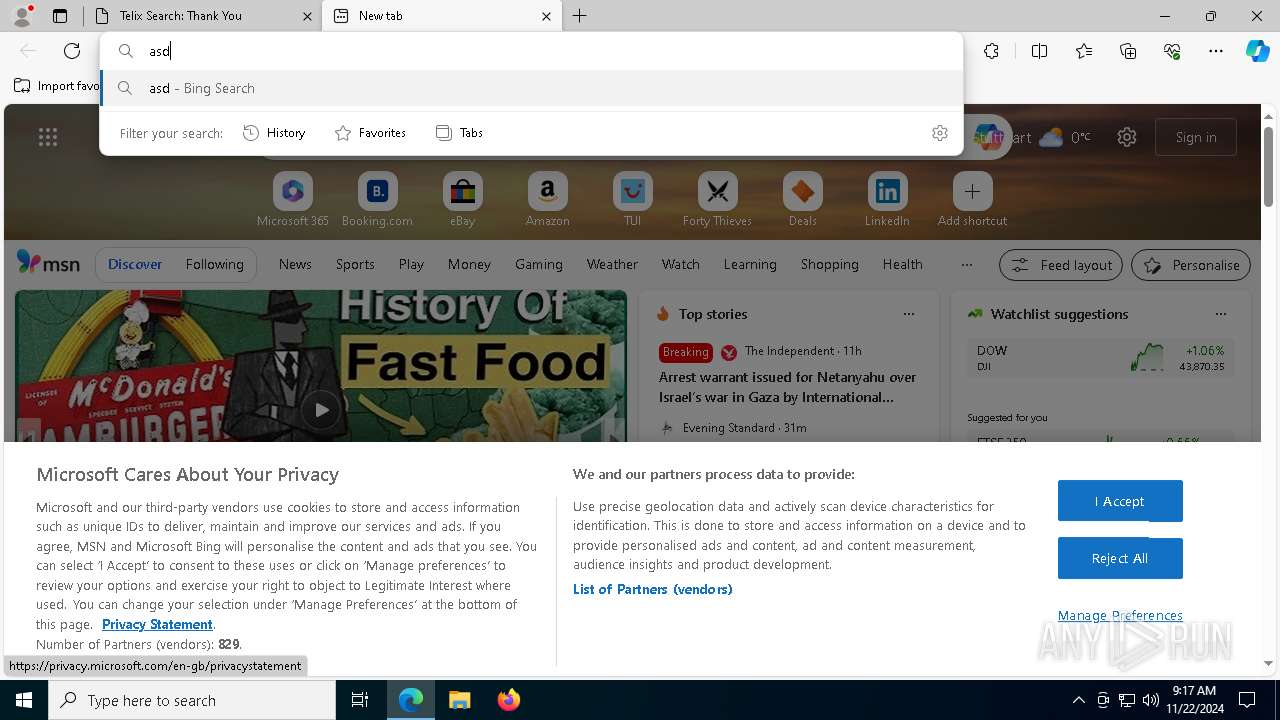This screenshot has width=1280, height=720.
Task: Select the Discover feed tab
Action: click(135, 264)
